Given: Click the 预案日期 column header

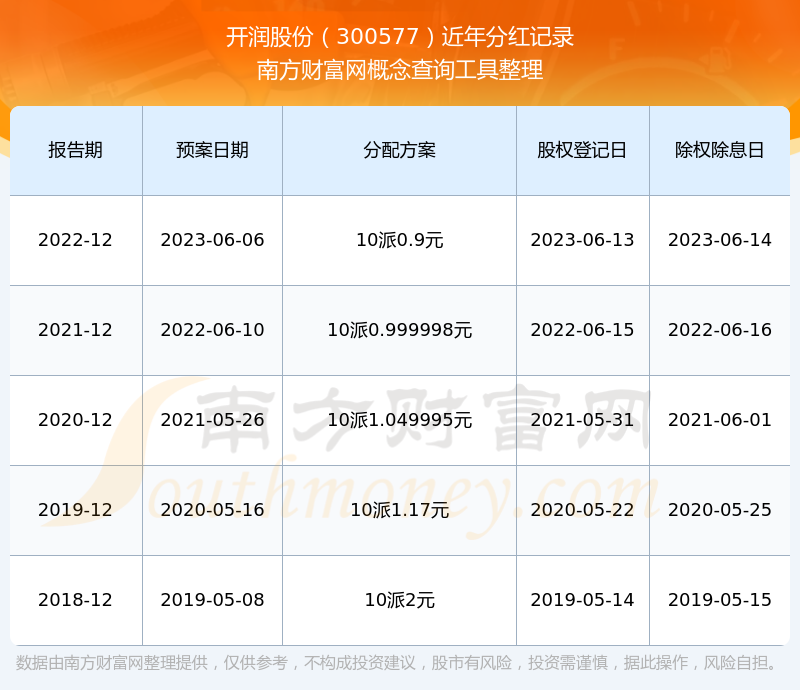Looking at the screenshot, I should (212, 150).
